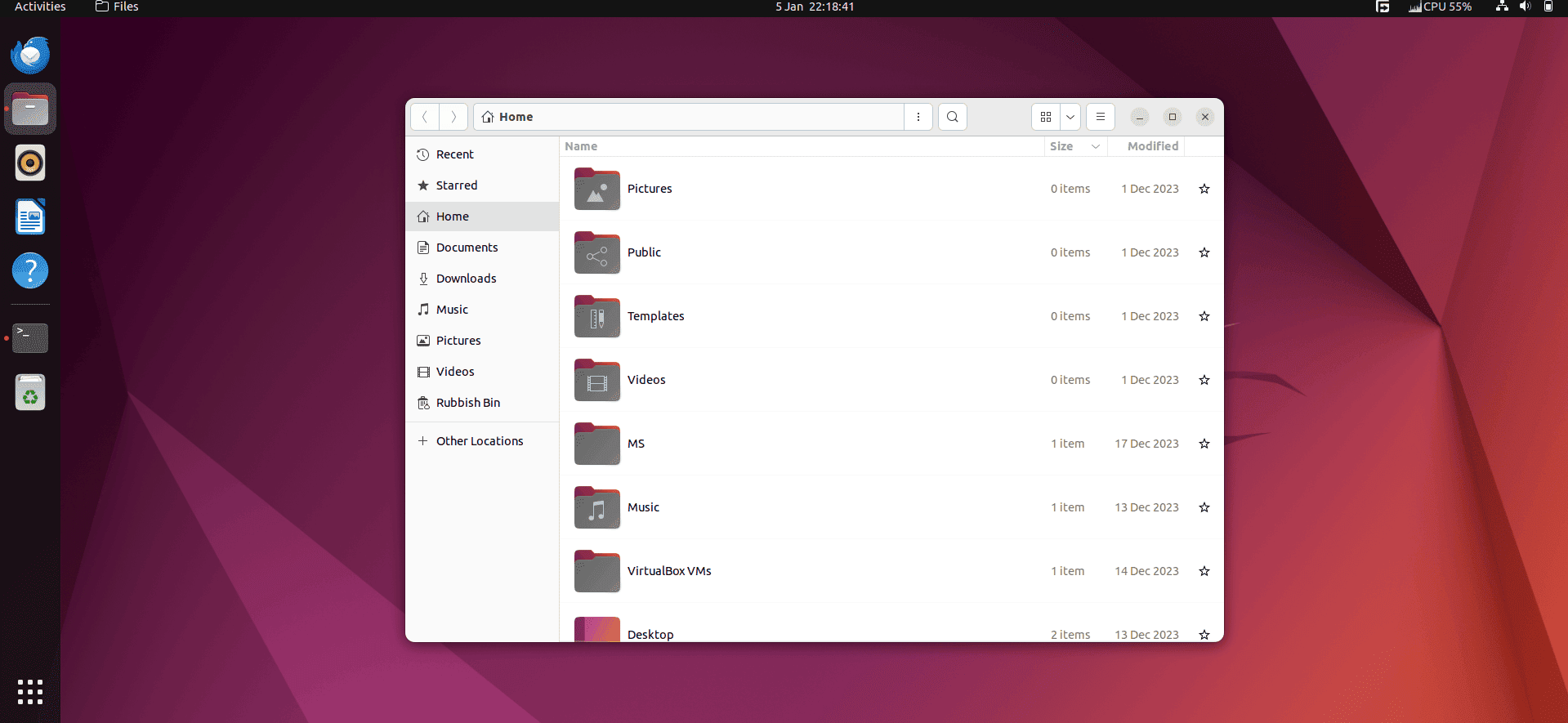Open LibreOffice Writer from the dock
Image resolution: width=1568 pixels, height=723 pixels.
tap(30, 217)
